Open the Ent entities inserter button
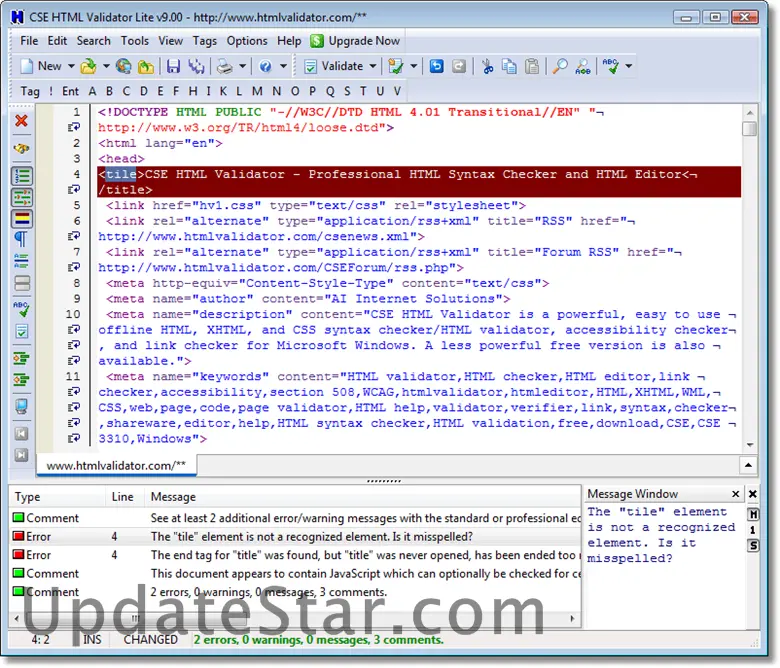780x668 pixels. tap(70, 91)
